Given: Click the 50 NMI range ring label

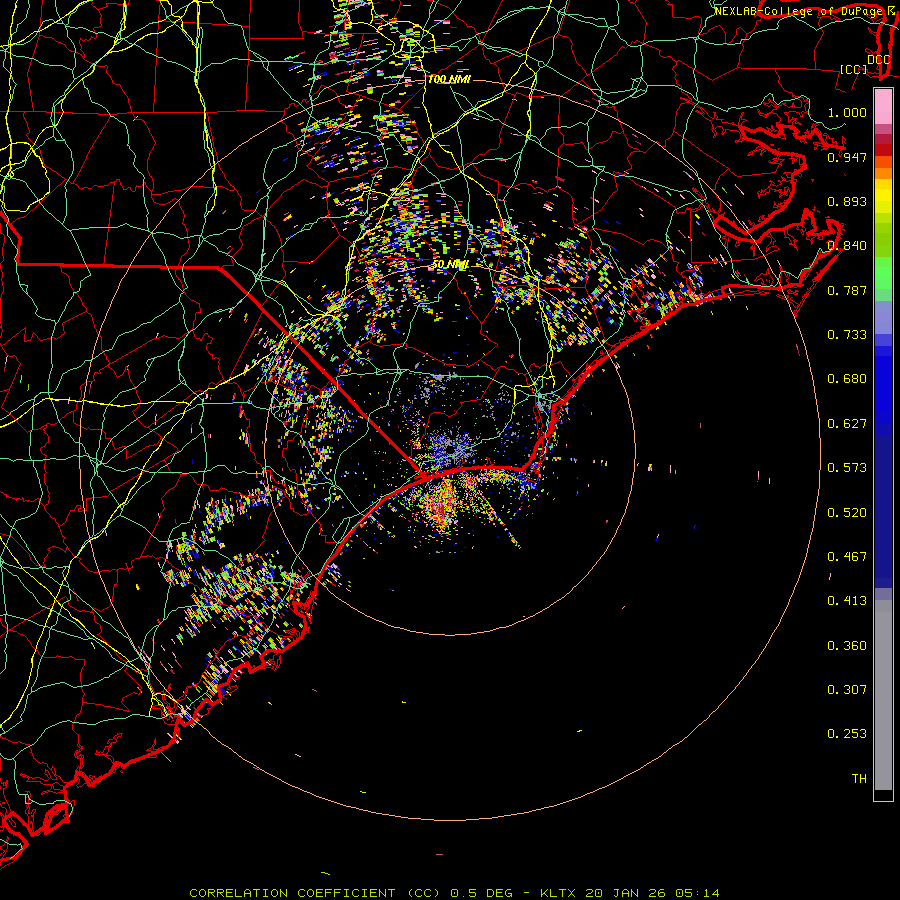Looking at the screenshot, I should point(451,265).
